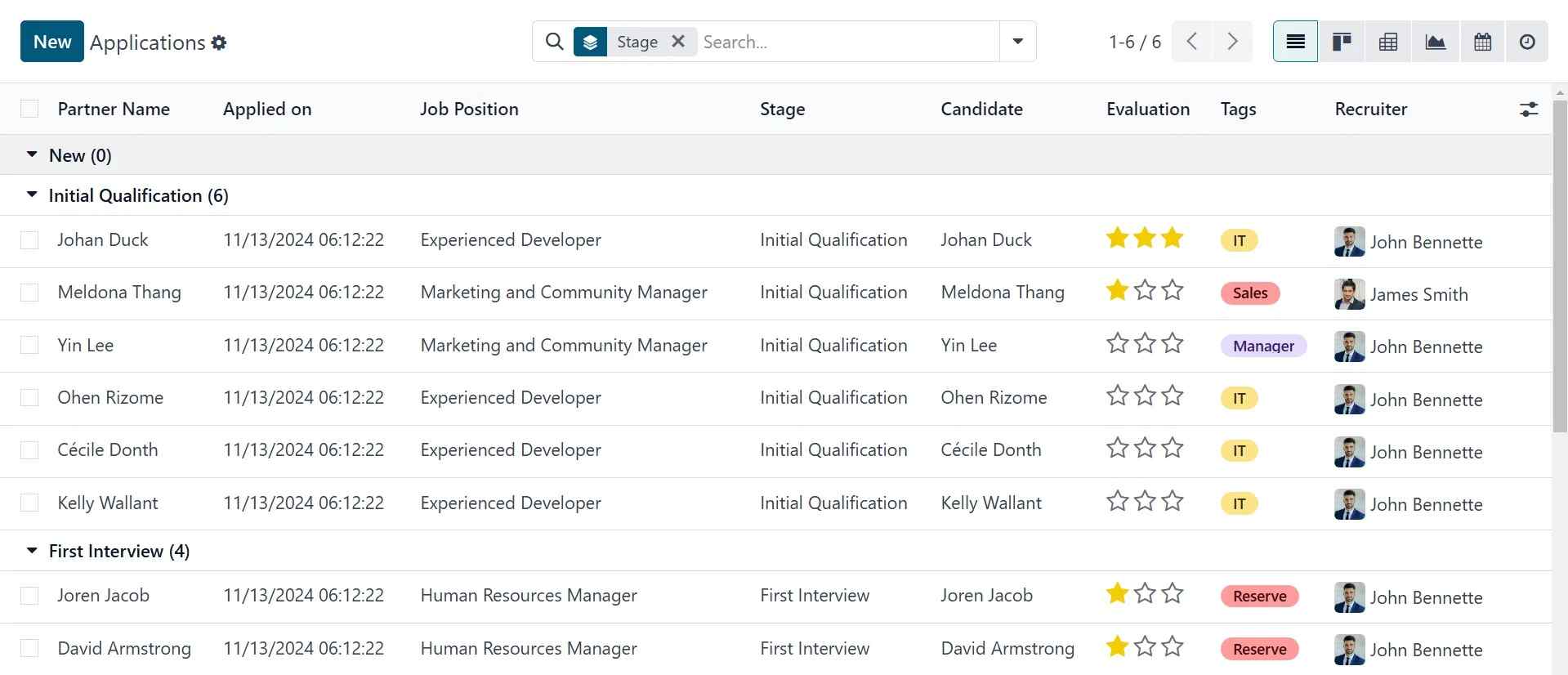Switch to list view
Screen dimensions: 1568x675
point(1295,42)
